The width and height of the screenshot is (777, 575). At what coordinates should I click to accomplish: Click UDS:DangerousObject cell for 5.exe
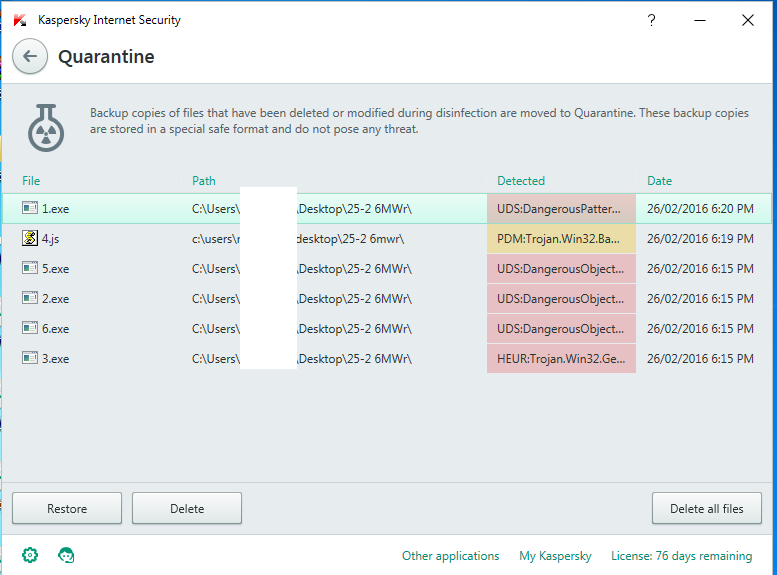point(561,269)
